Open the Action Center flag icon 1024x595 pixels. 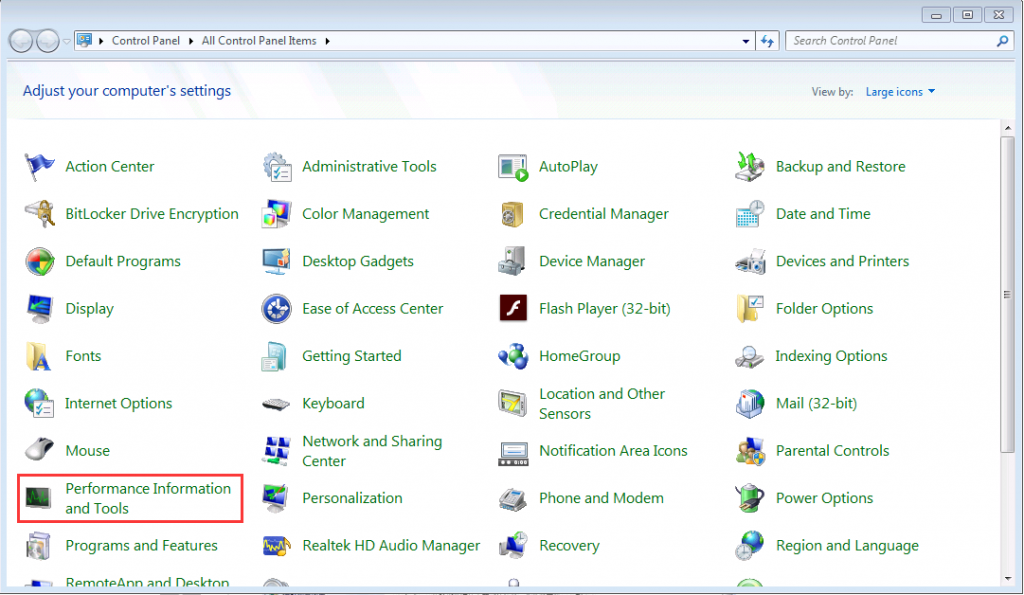point(39,167)
